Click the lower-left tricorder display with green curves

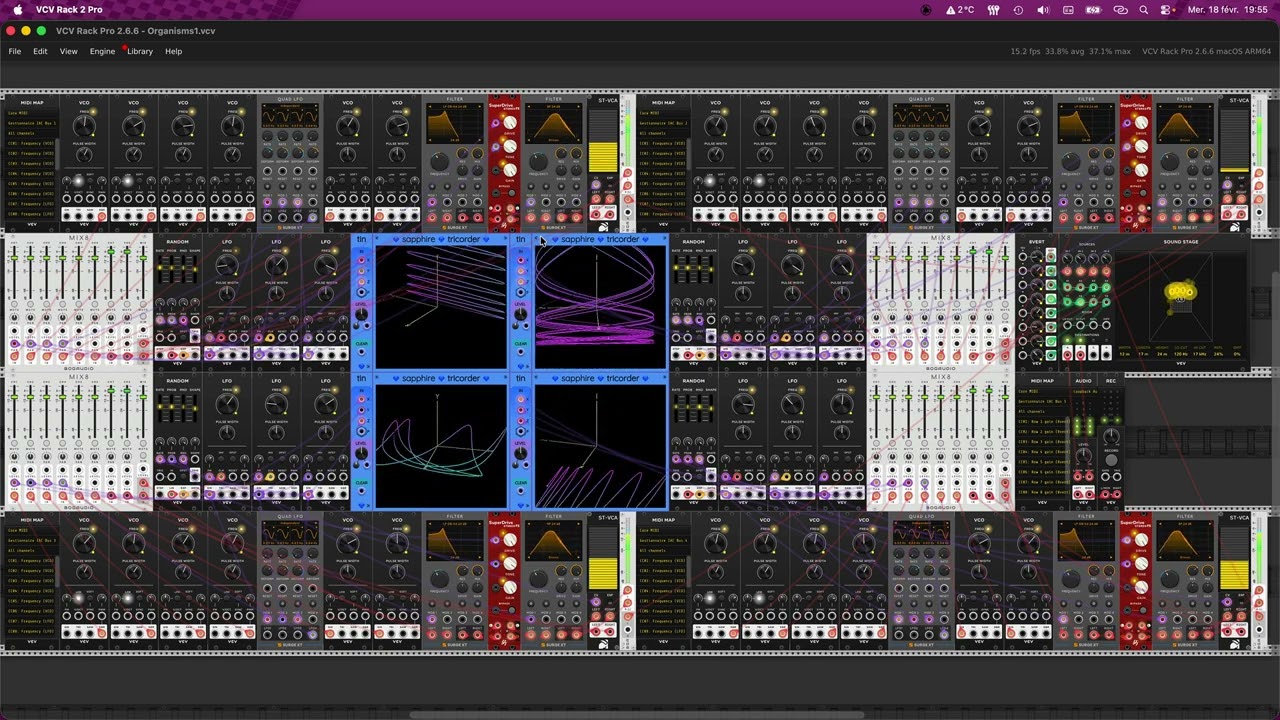pyautogui.click(x=441, y=446)
